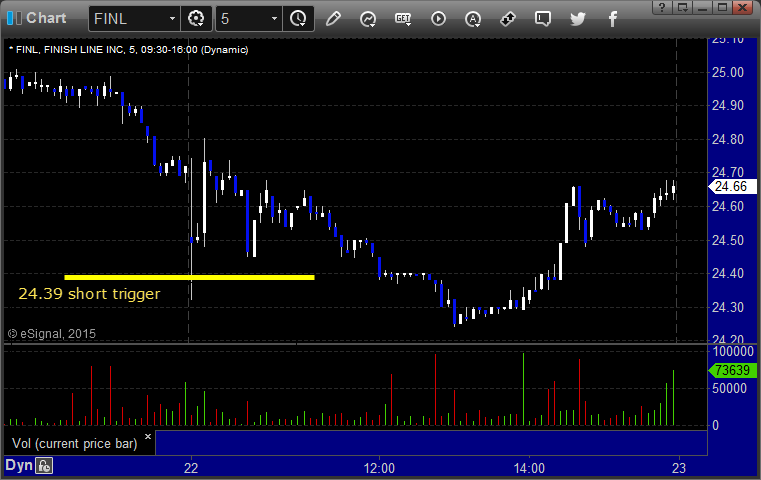Share the chart on Twitter
Screen dimensions: 761x480
(578, 19)
